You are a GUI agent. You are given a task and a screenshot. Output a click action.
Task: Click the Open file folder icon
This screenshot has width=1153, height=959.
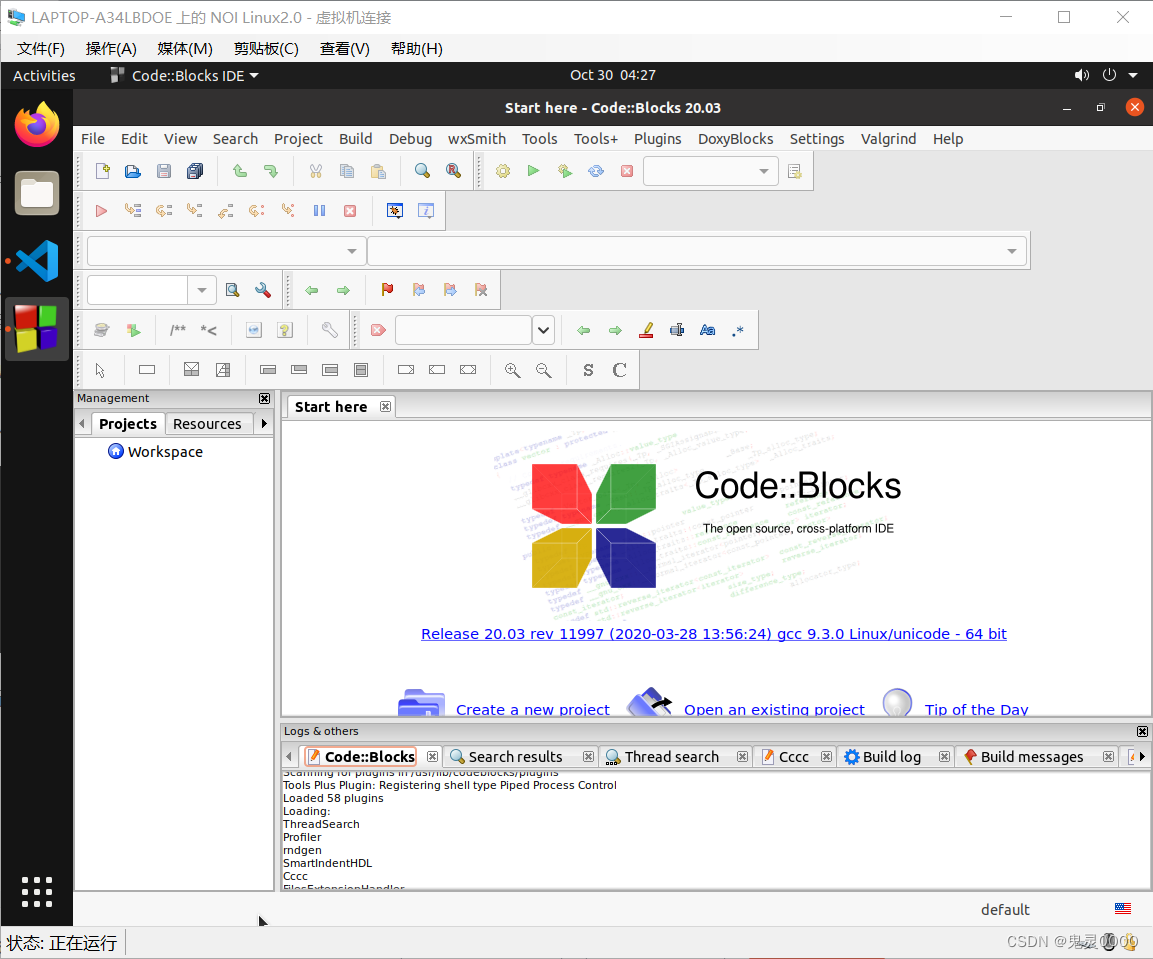[x=132, y=171]
